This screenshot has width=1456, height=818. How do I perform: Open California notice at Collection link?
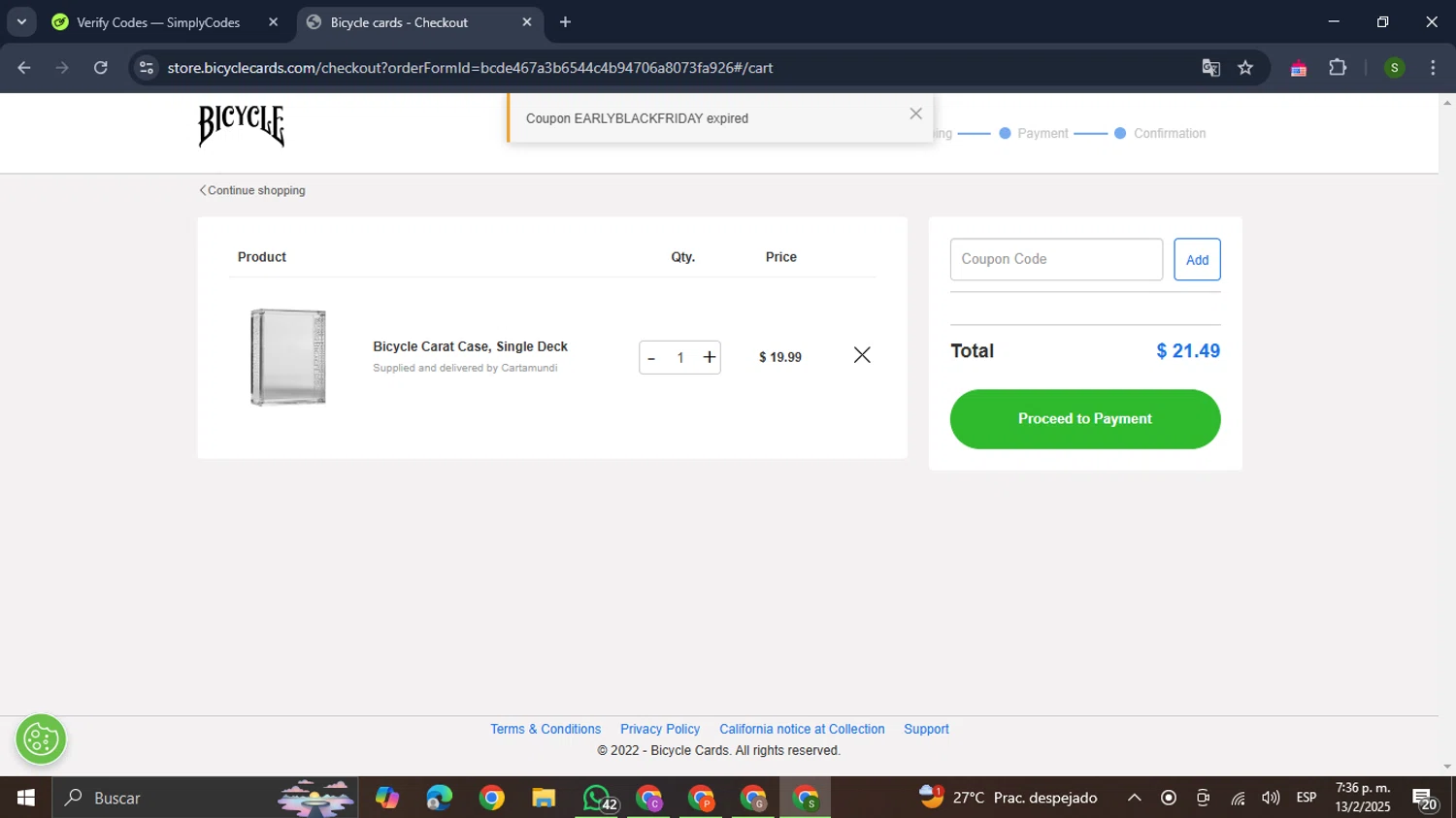(x=802, y=729)
